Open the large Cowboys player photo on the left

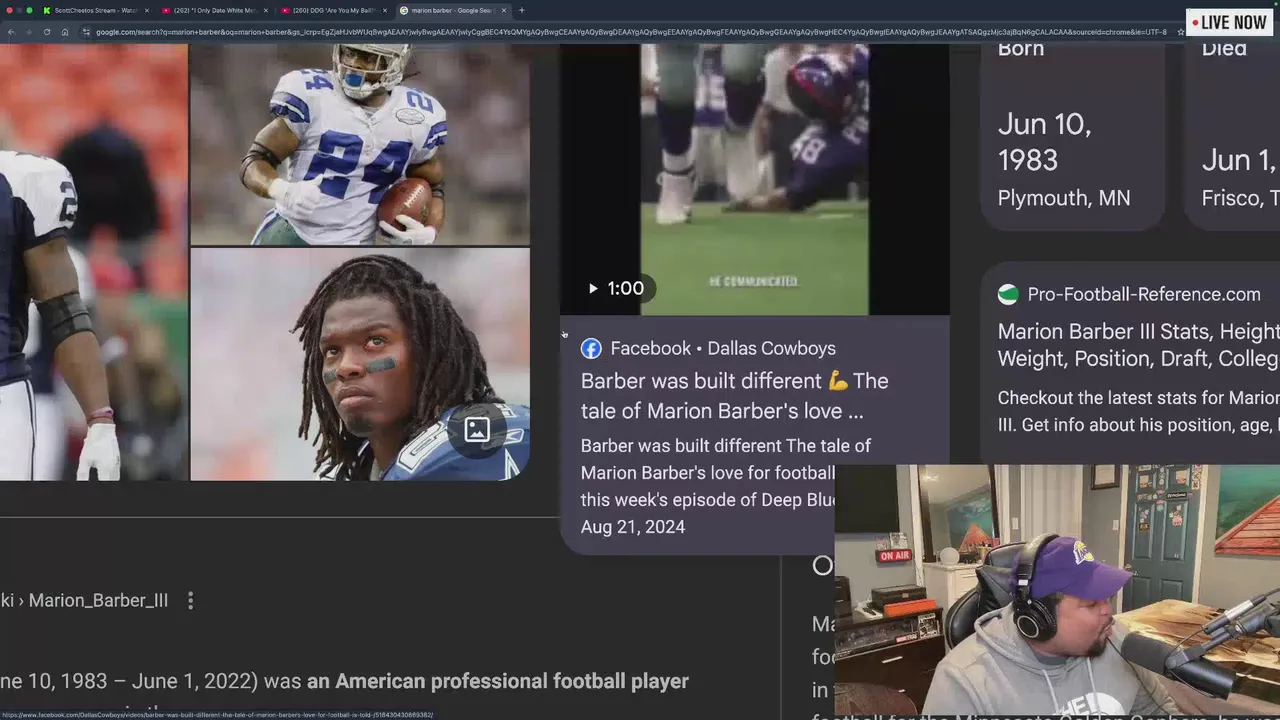93,262
